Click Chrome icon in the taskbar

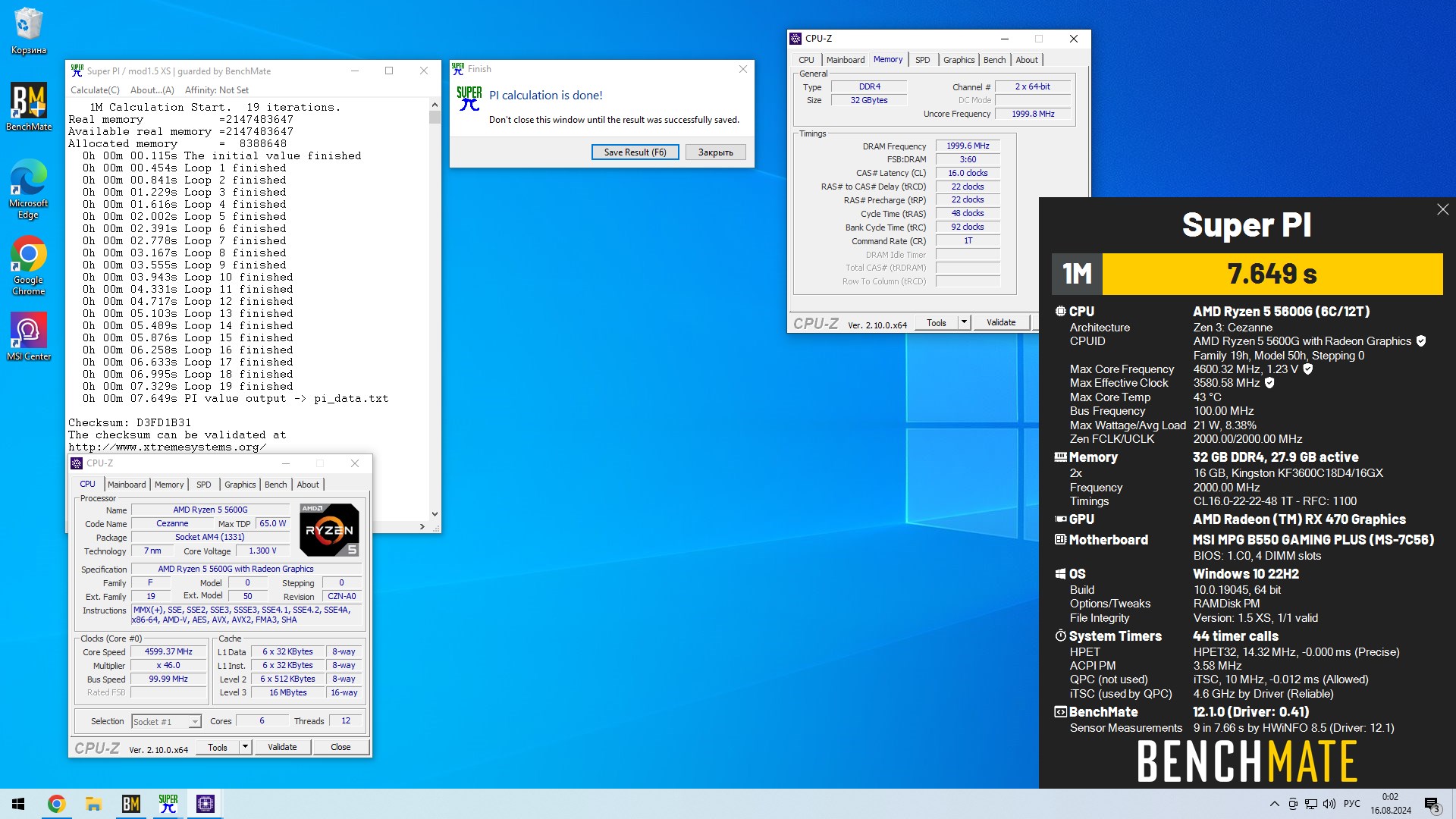56,804
